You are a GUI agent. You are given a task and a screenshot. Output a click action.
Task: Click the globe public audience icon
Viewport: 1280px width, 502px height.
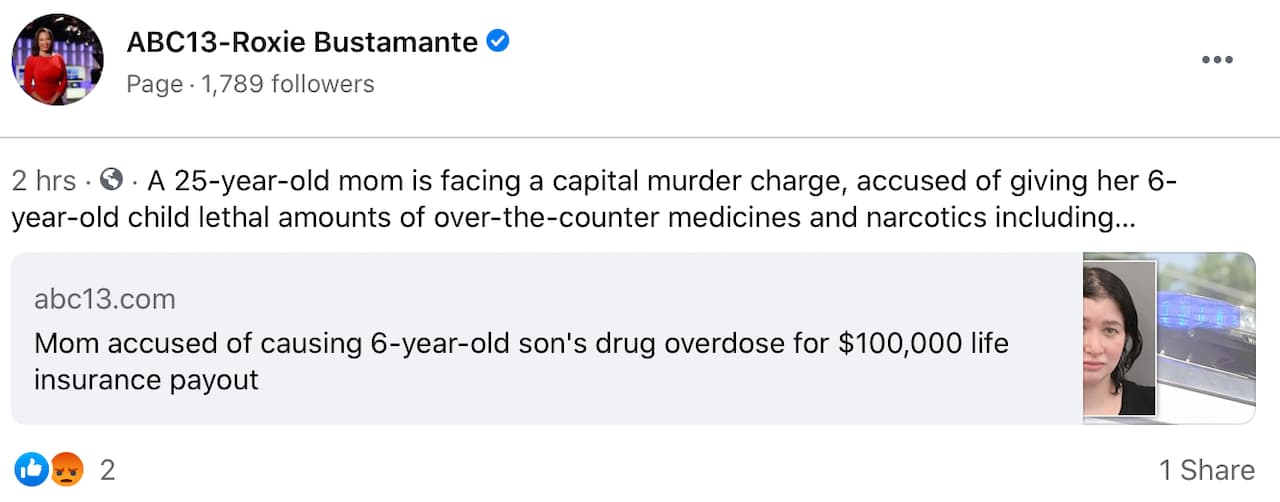click(x=112, y=181)
